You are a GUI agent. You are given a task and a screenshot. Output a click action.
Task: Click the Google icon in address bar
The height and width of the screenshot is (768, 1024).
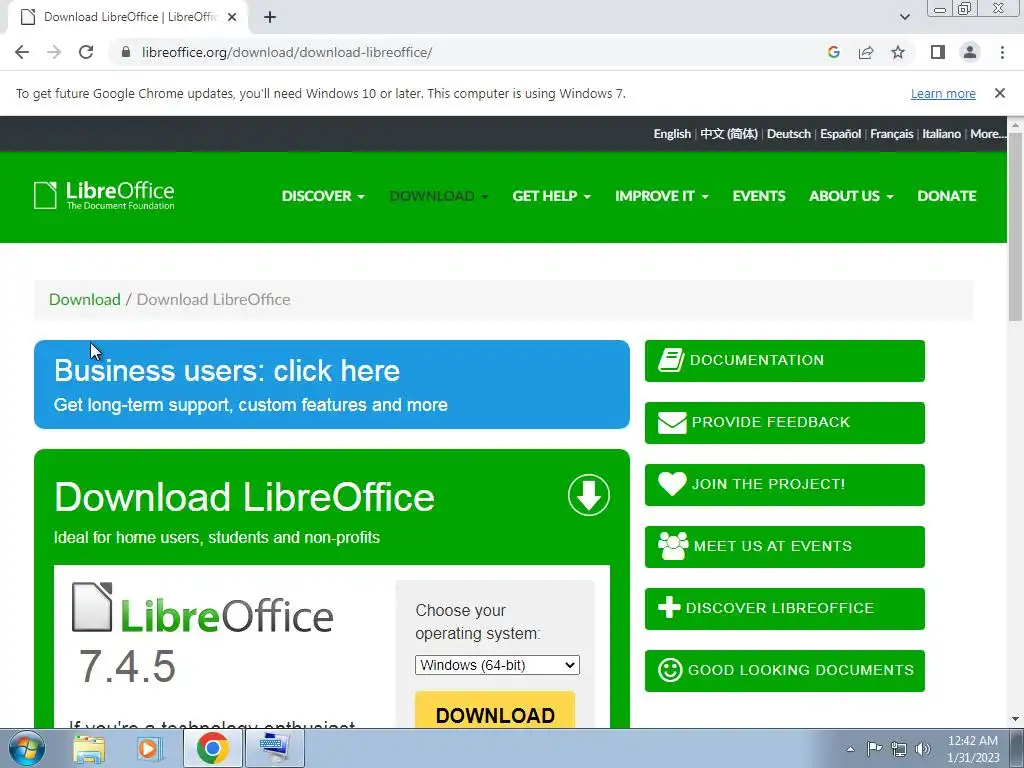(x=833, y=52)
